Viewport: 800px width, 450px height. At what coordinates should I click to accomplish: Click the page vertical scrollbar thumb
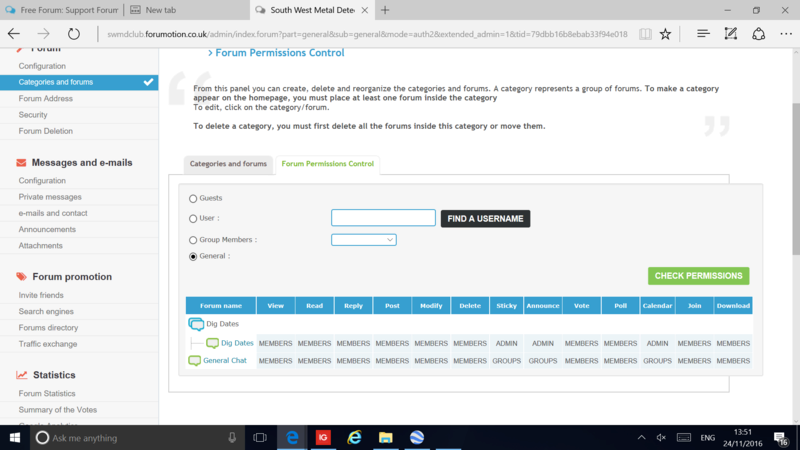click(795, 179)
